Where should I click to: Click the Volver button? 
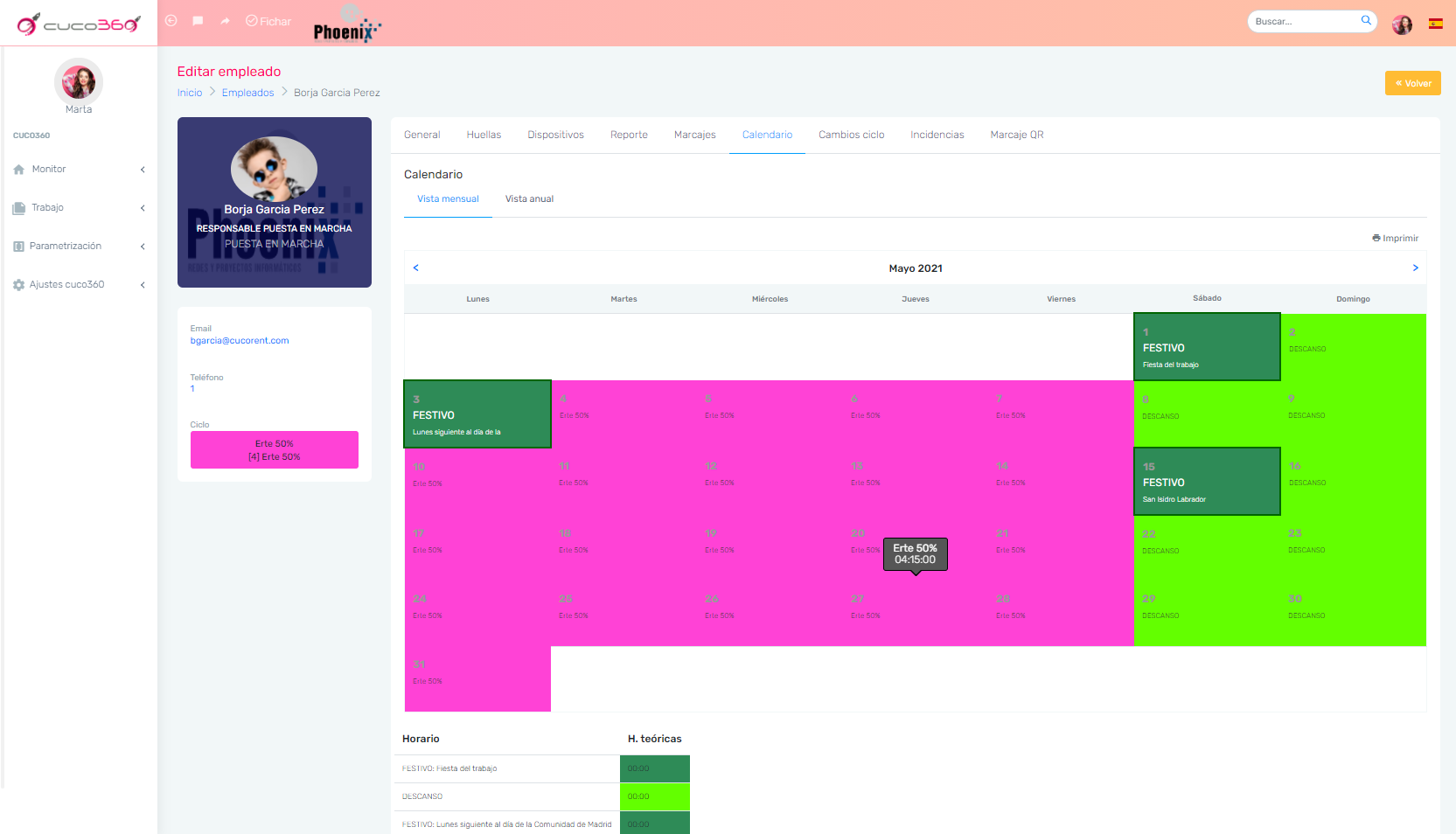click(1412, 82)
